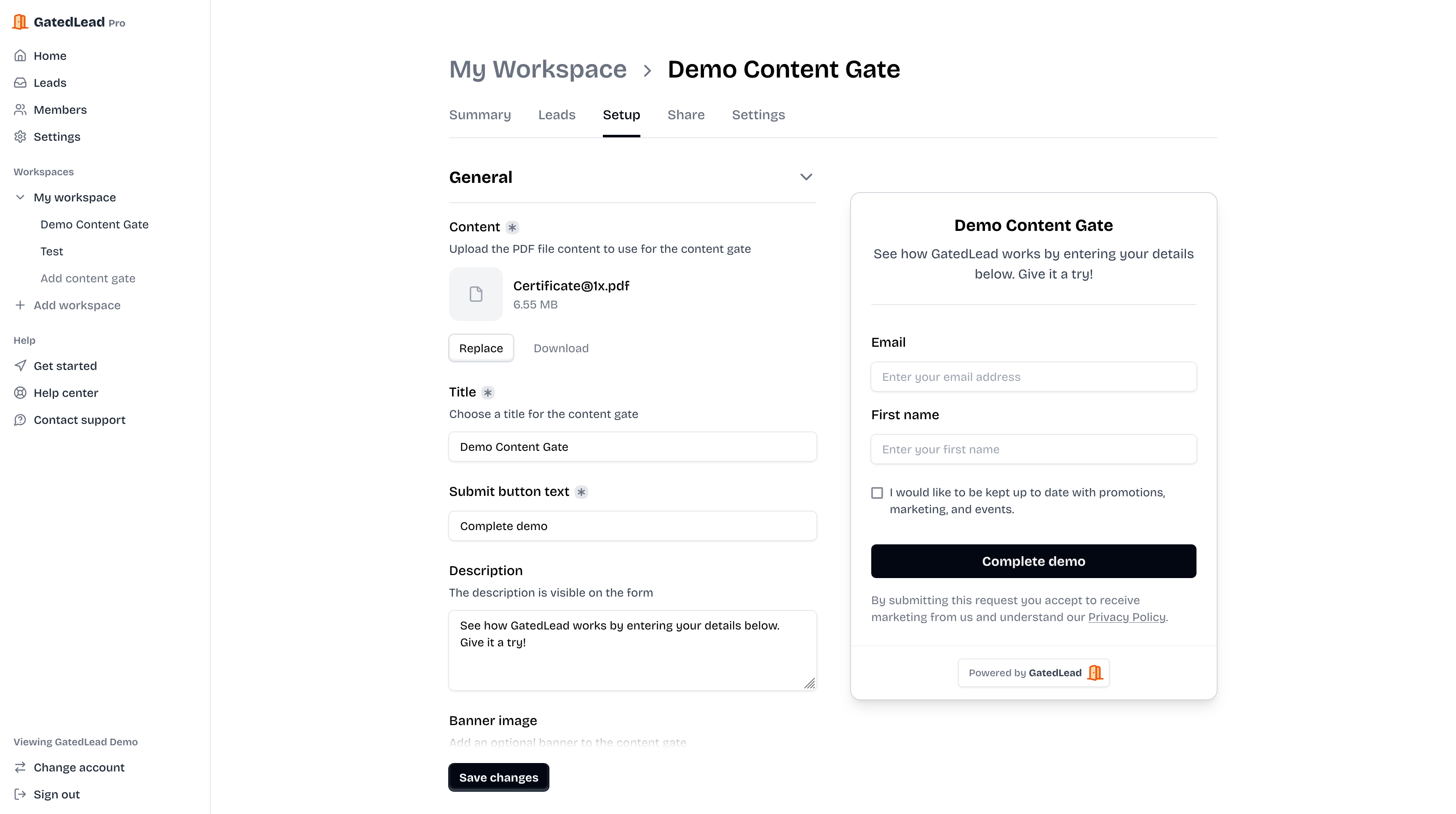The height and width of the screenshot is (814, 1456).
Task: Open the Summary tab
Action: 480,115
